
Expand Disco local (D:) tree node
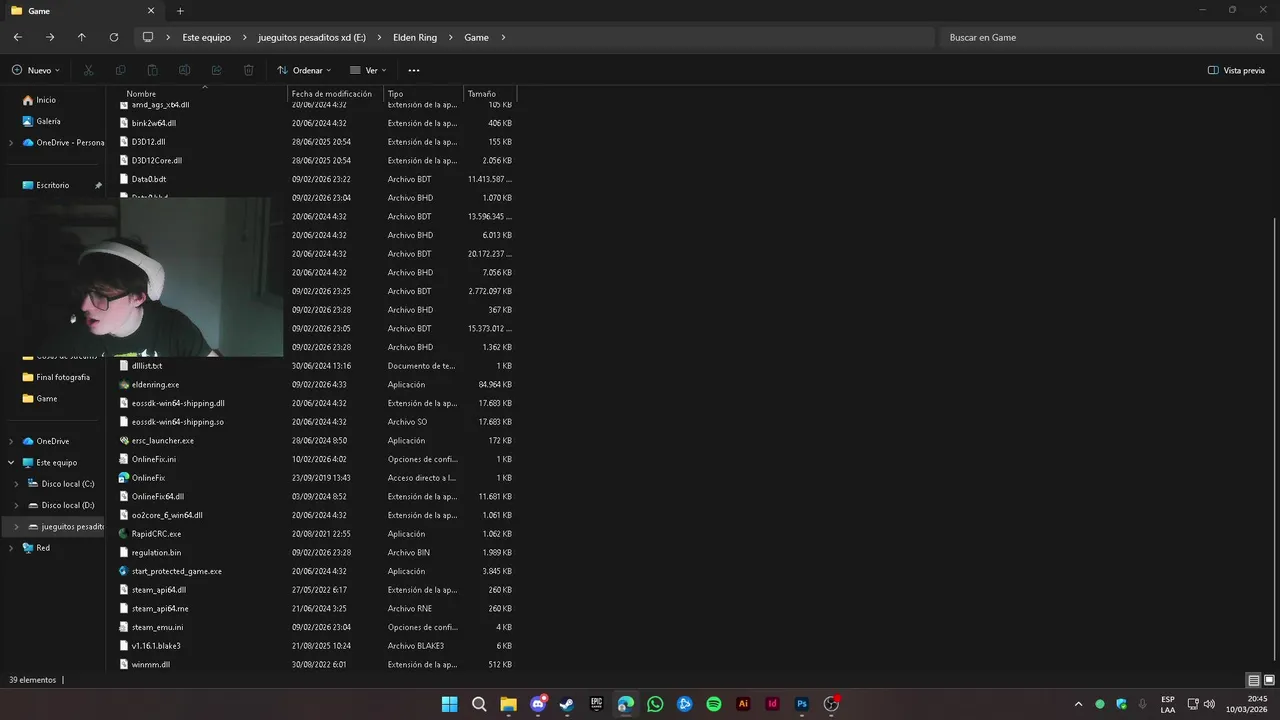(16, 505)
